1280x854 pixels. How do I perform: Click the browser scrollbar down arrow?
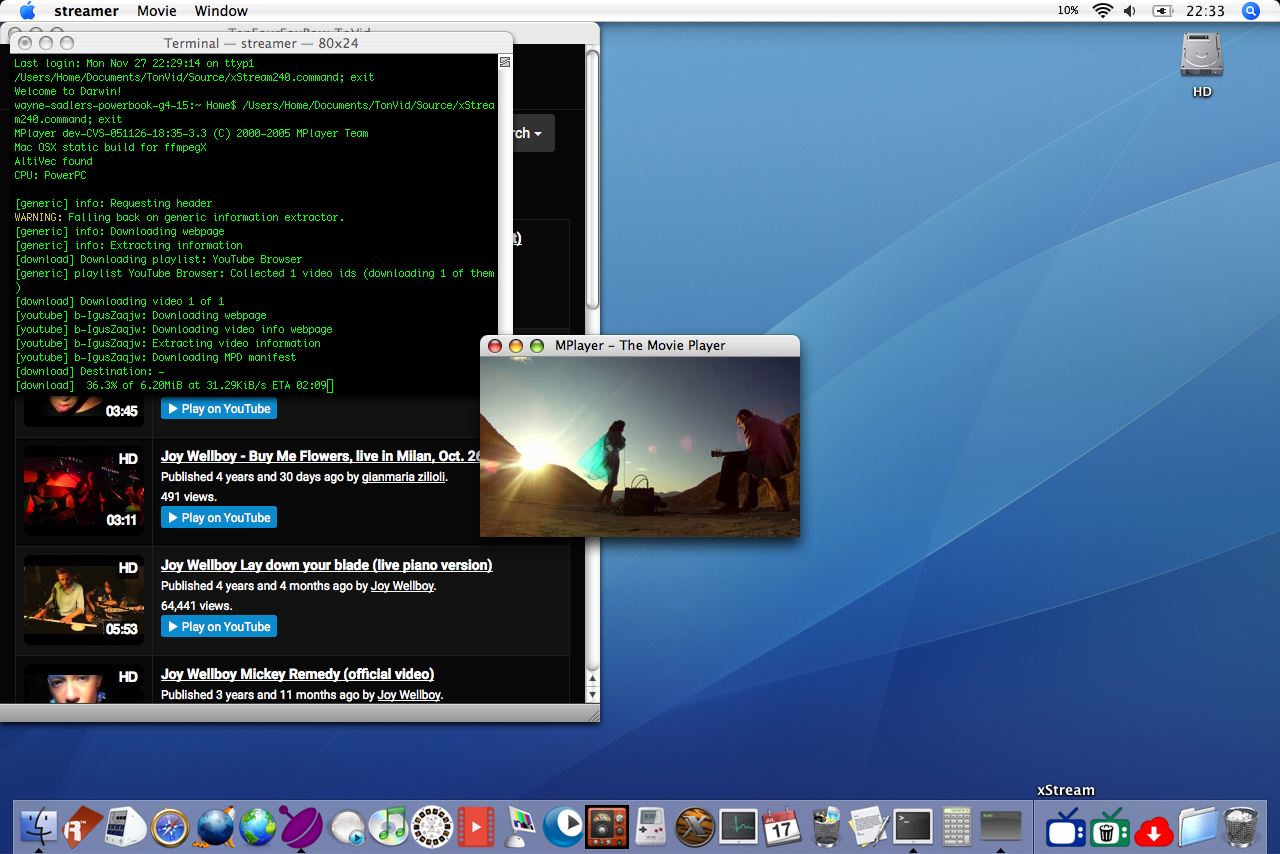[x=592, y=694]
